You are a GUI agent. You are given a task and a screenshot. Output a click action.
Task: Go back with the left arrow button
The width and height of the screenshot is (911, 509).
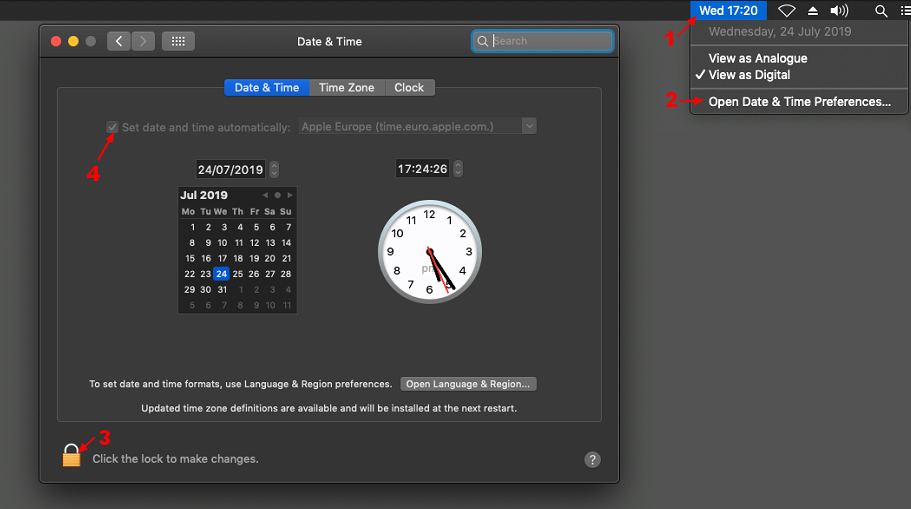tap(119, 41)
